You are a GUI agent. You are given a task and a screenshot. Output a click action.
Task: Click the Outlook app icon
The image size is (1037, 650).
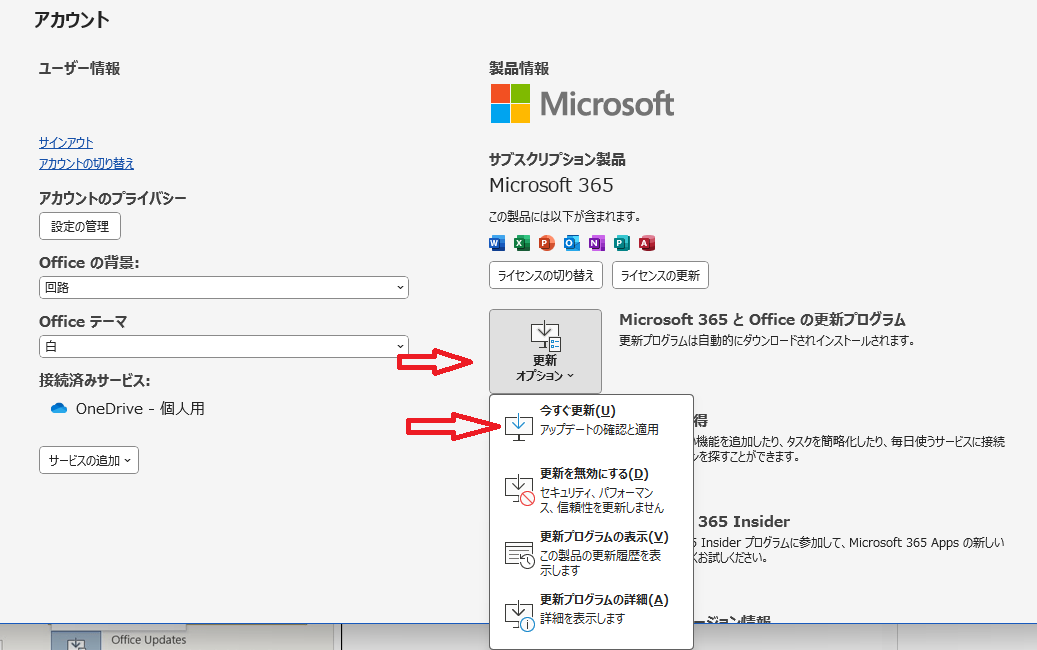point(572,243)
